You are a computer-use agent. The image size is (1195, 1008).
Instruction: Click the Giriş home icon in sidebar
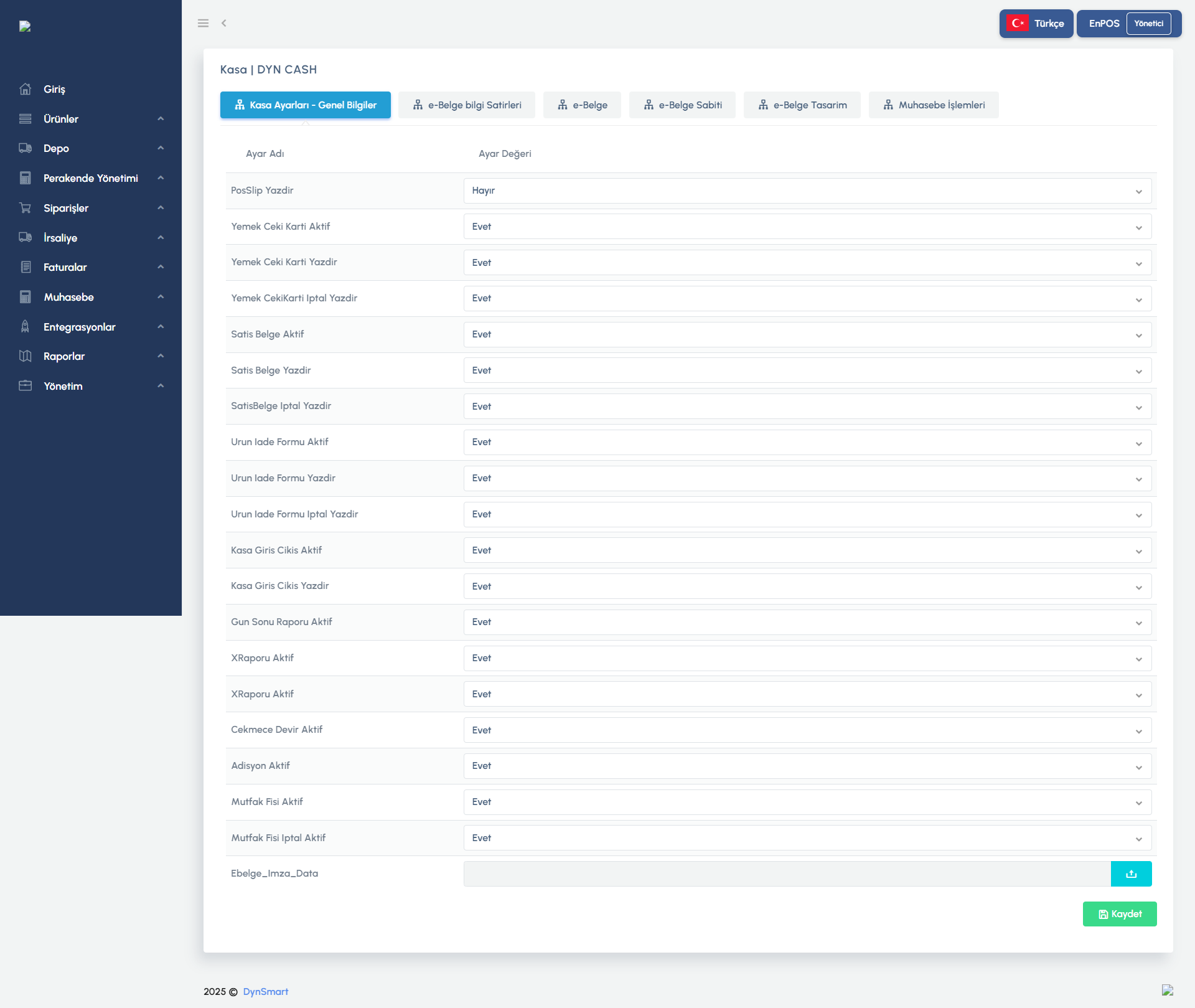coord(25,89)
